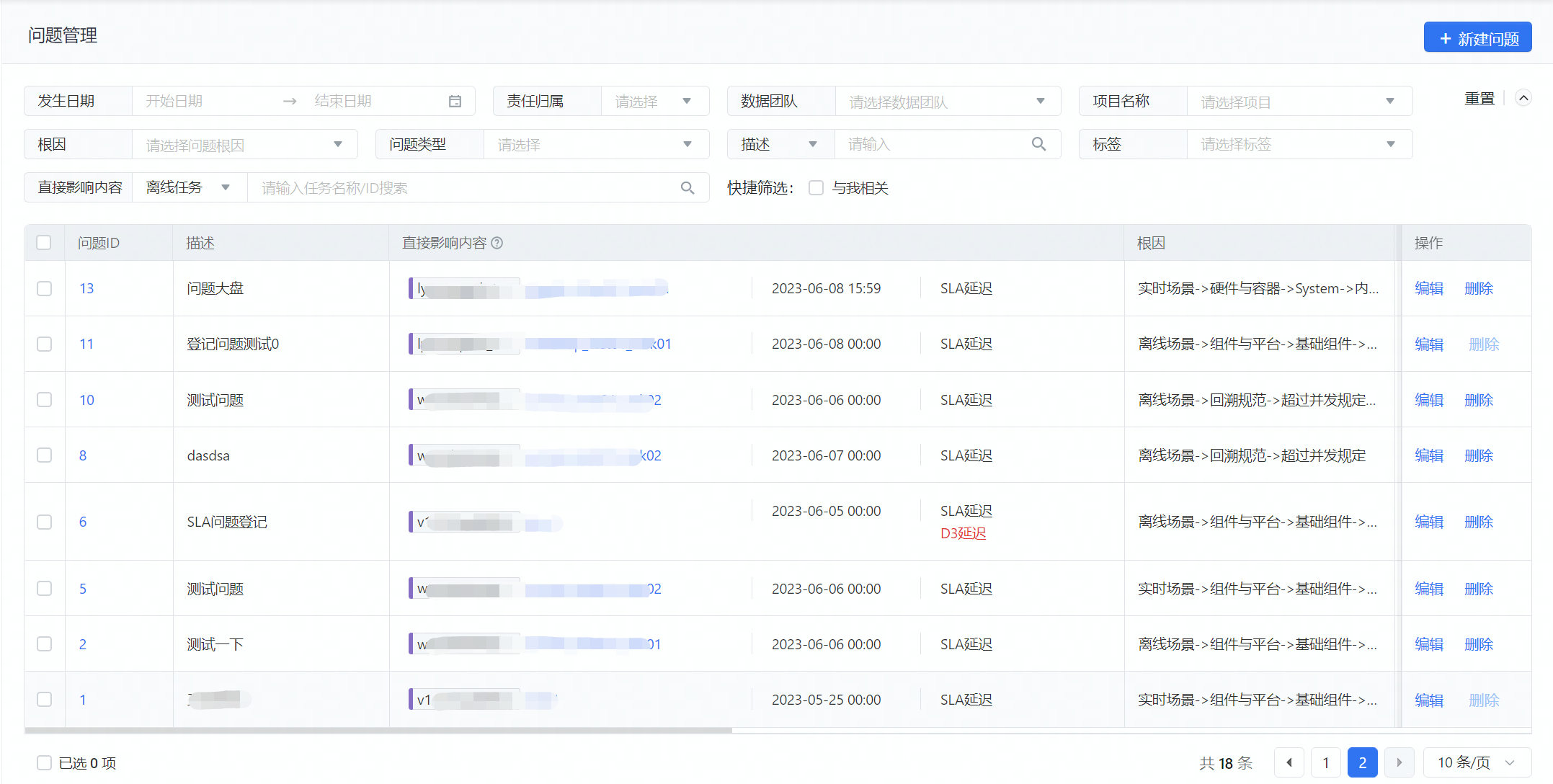Click the task name/ID search input
Viewport: 1553px width, 784px height.
pyautogui.click(x=465, y=188)
